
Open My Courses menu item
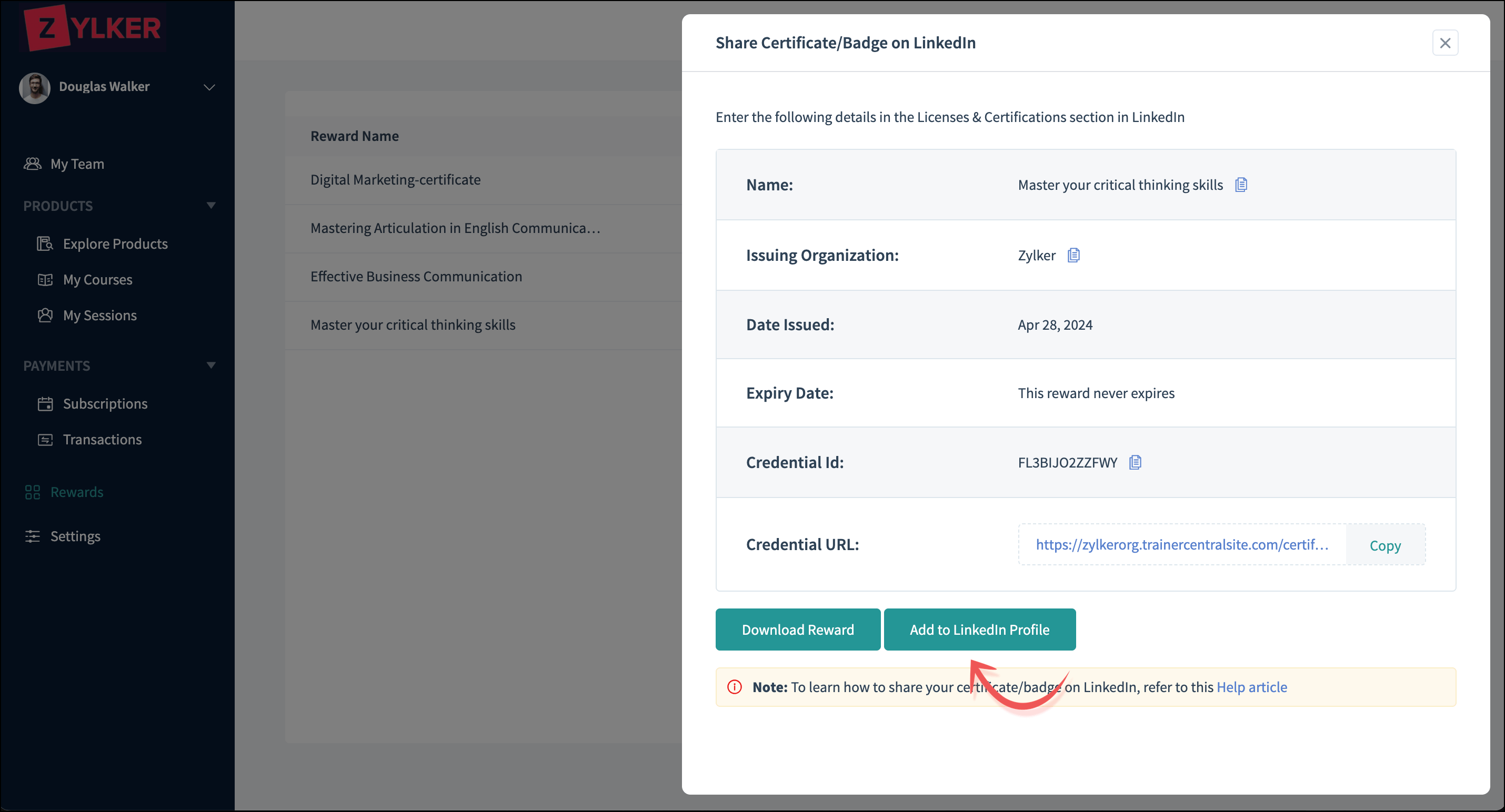coord(97,280)
